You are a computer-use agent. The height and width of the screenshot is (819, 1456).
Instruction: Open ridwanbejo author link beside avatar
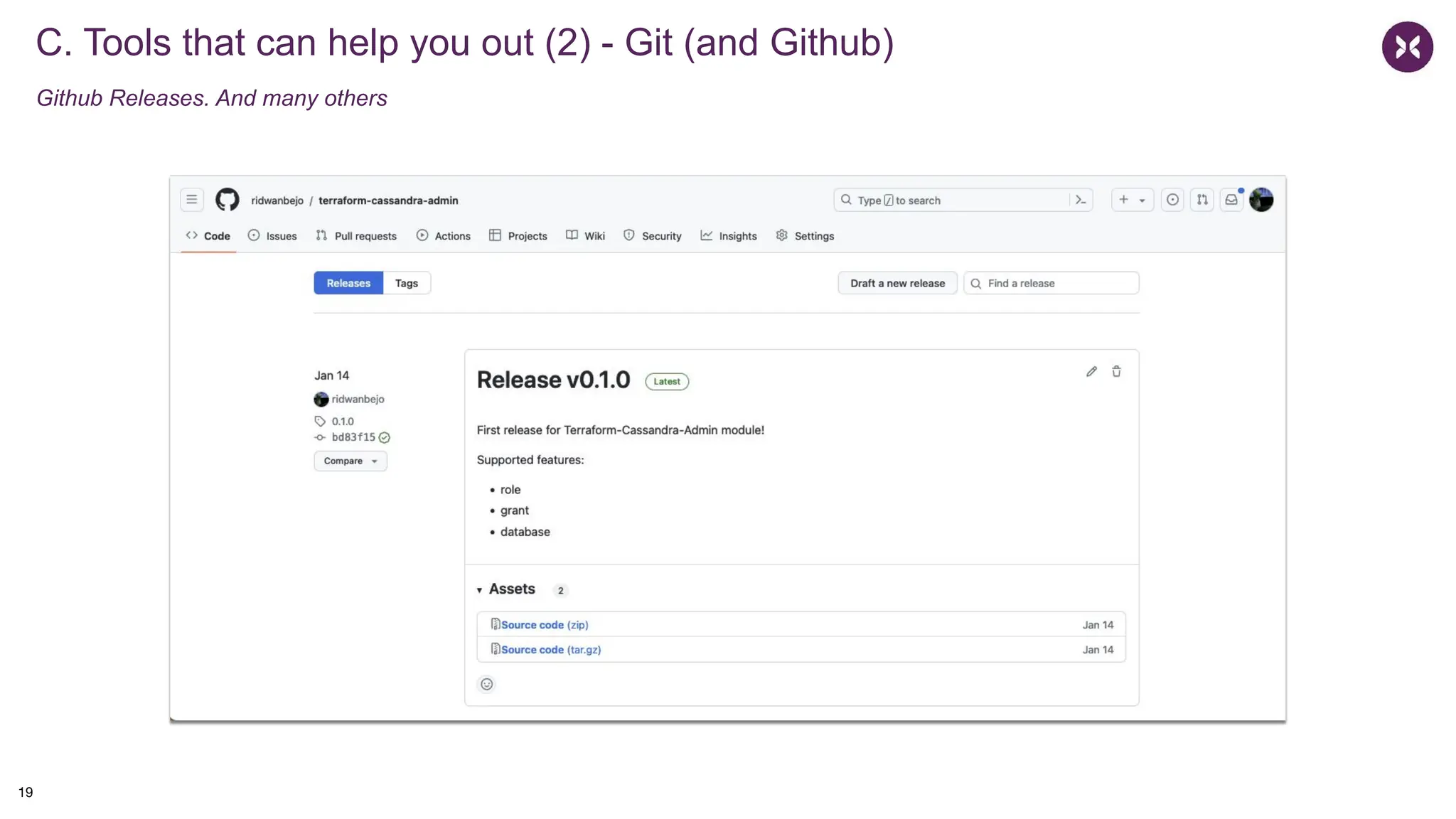coord(358,400)
